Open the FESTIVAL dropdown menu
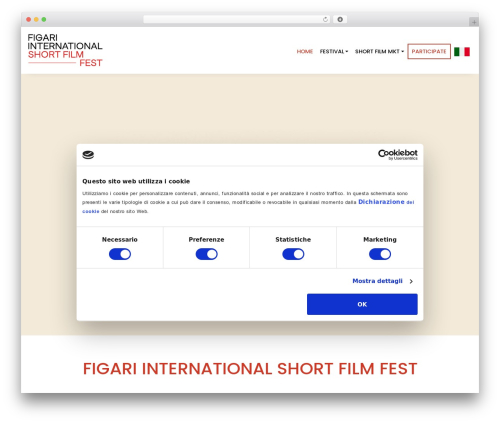This screenshot has height=423, width=500. point(334,51)
